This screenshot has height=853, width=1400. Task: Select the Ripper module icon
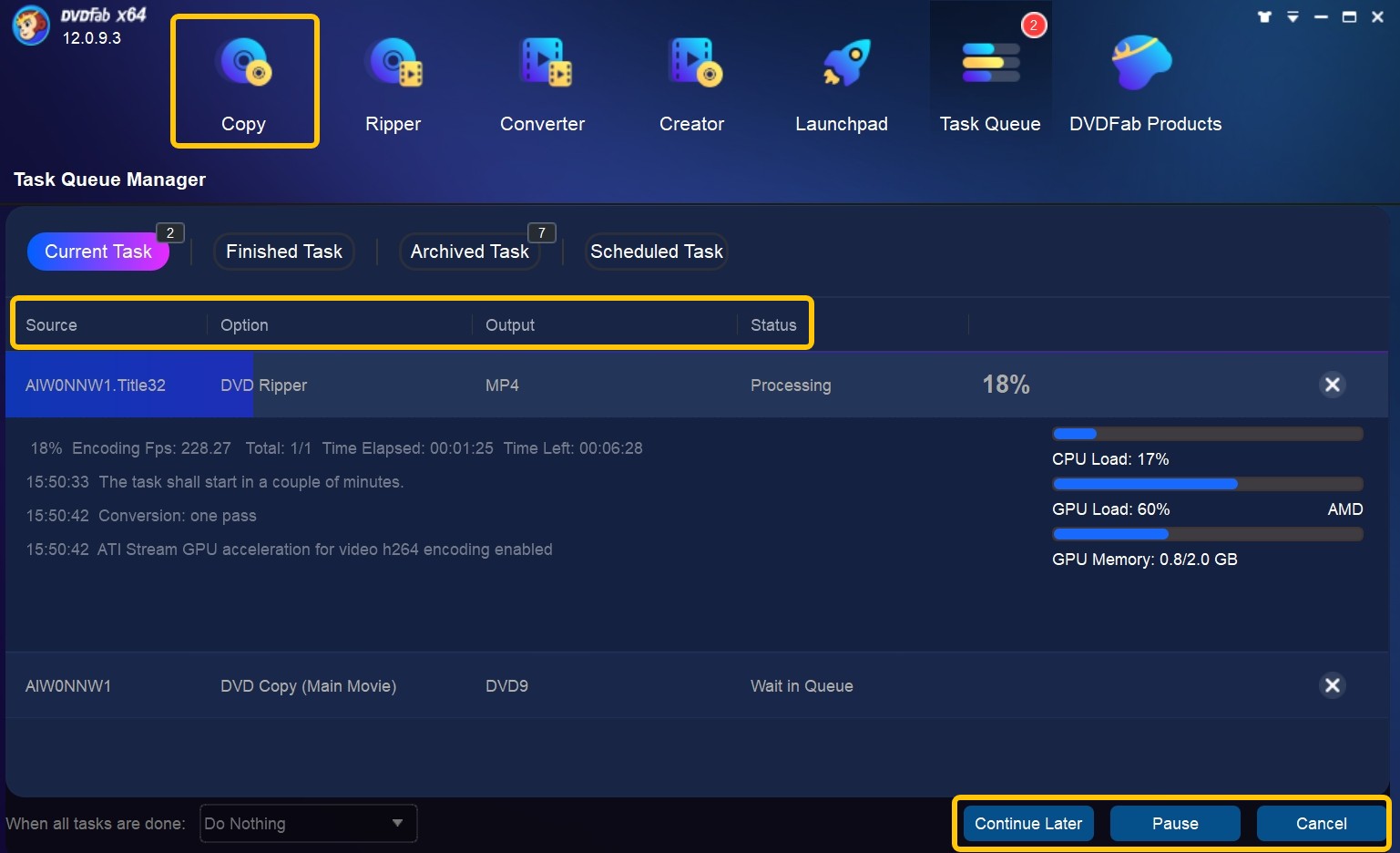(393, 64)
